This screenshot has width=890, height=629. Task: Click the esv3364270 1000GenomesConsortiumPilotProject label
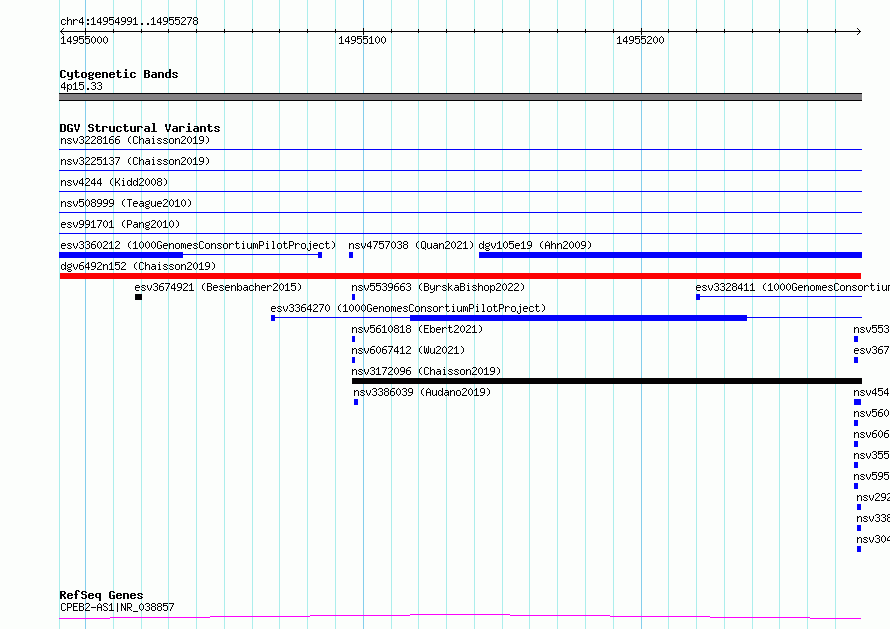pyautogui.click(x=408, y=308)
